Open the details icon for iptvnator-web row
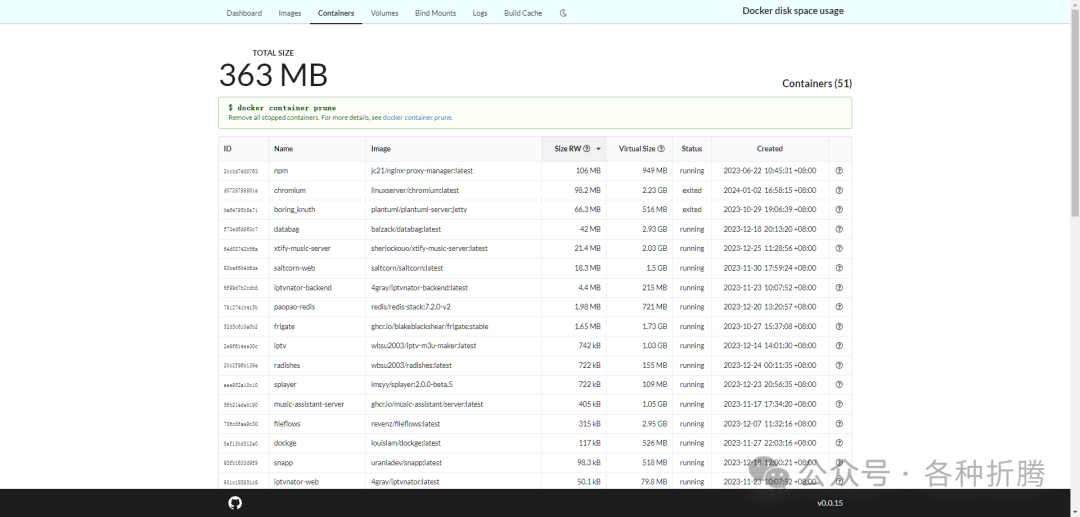The image size is (1080, 517). click(839, 482)
